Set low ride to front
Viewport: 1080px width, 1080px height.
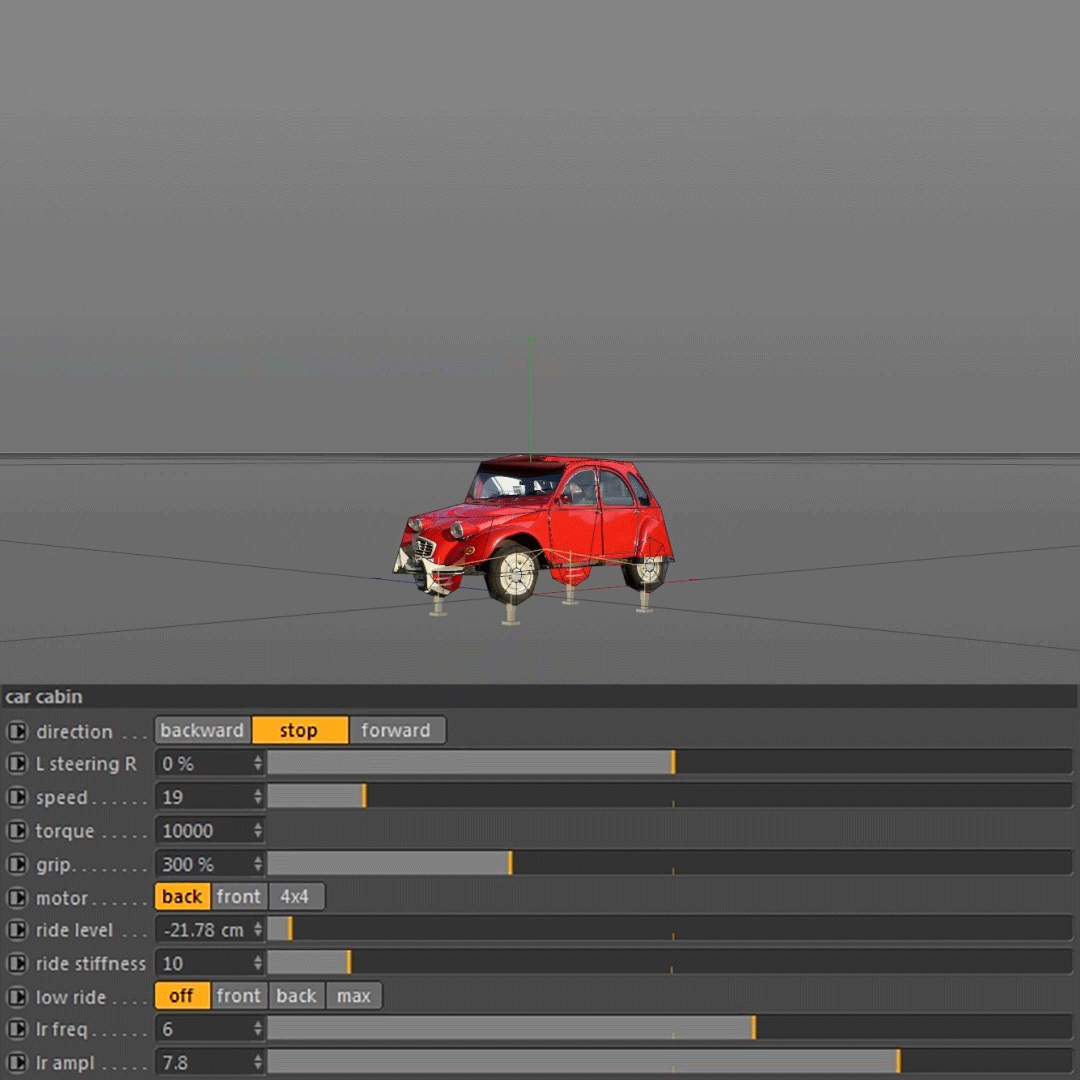[x=239, y=996]
